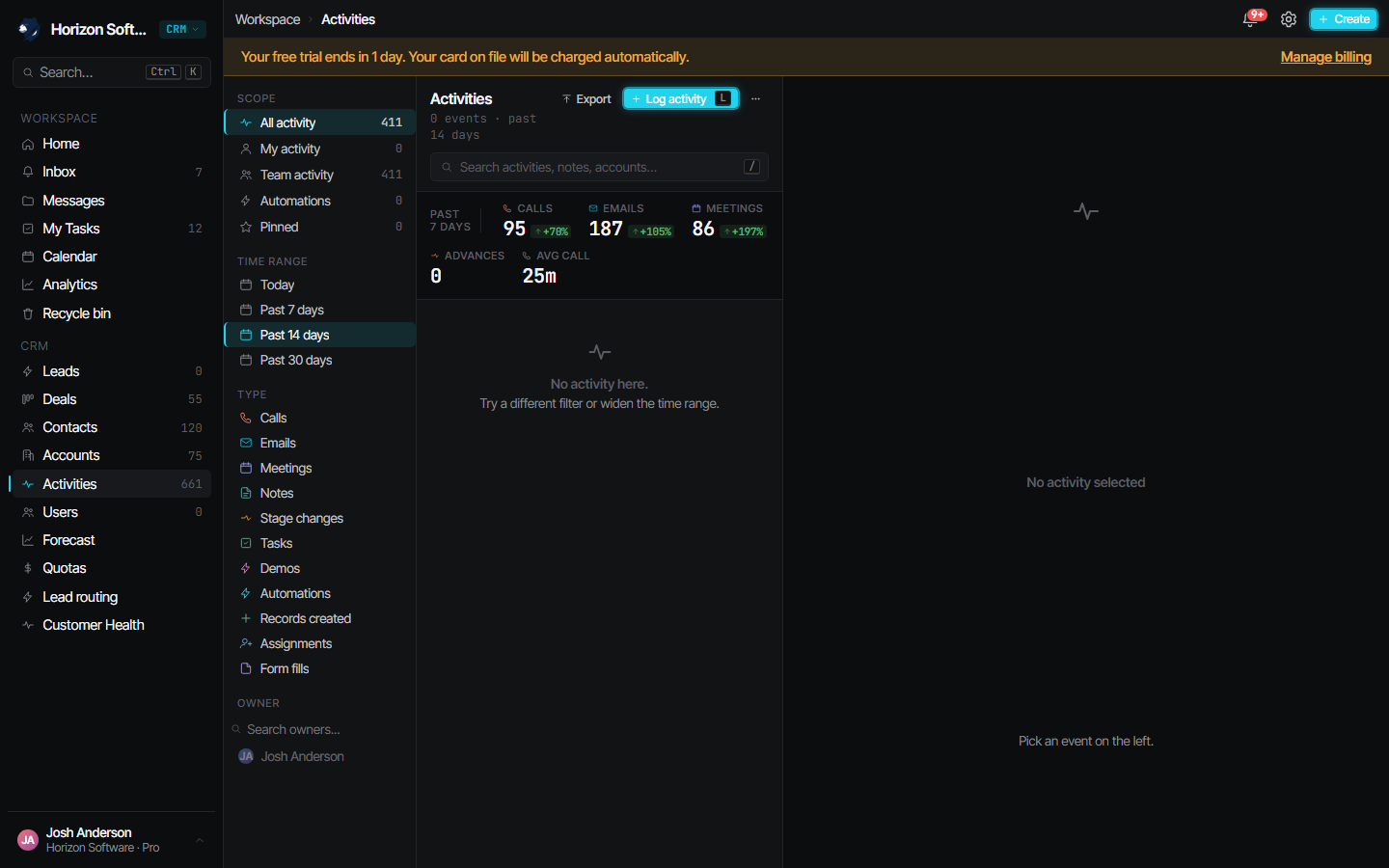This screenshot has height=868, width=1389.
Task: Click the My Tasks checkbox icon
Action: (28, 229)
